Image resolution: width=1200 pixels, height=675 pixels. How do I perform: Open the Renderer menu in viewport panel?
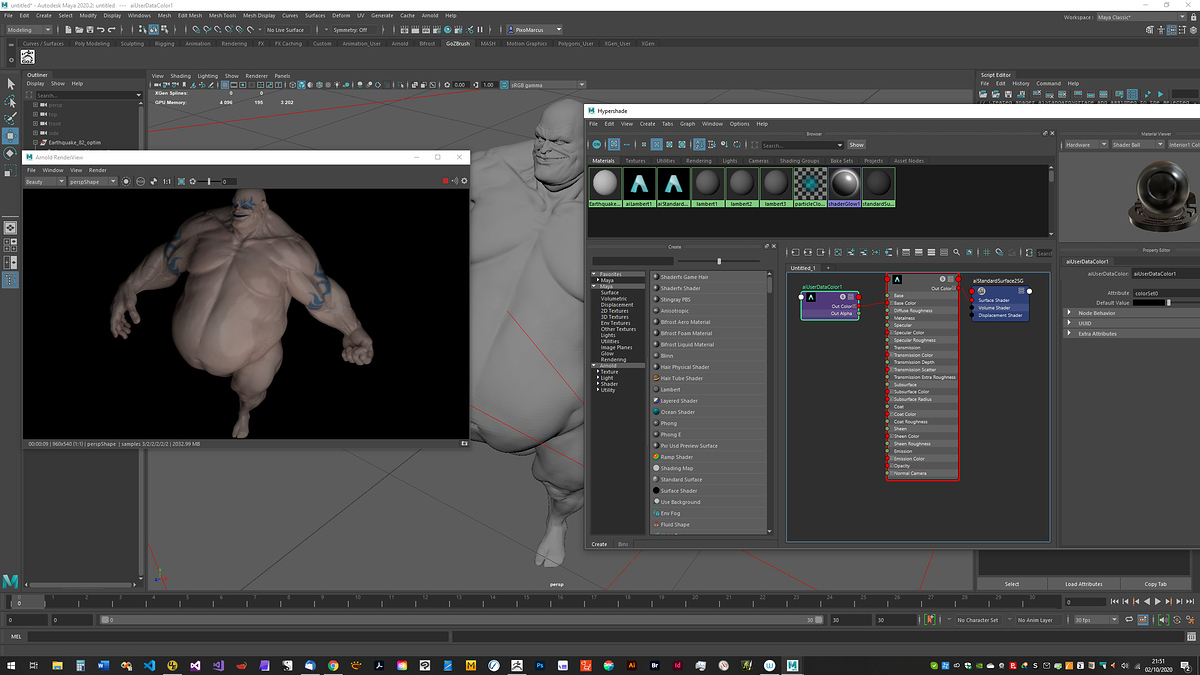pyautogui.click(x=257, y=75)
